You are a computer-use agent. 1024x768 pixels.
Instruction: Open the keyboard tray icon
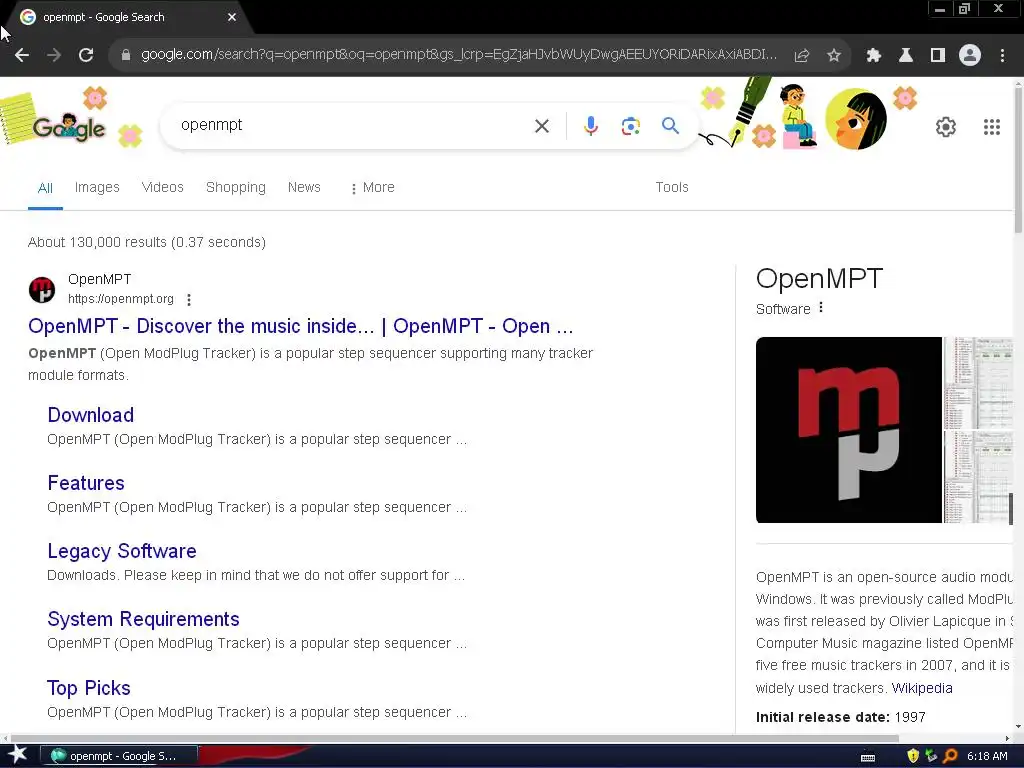tap(868, 757)
